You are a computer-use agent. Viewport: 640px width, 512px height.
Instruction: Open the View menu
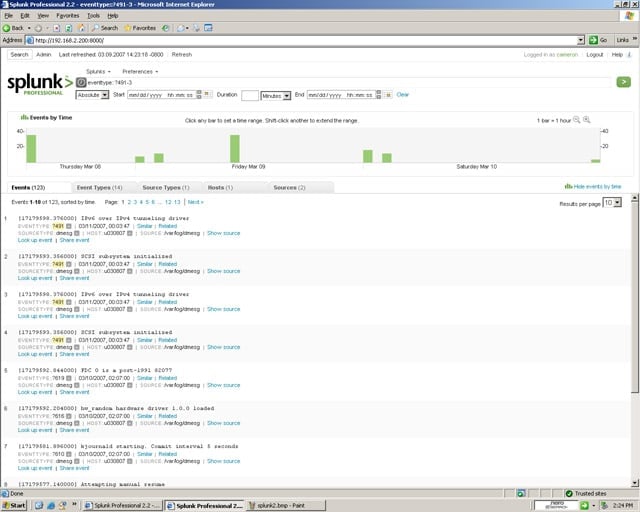[43, 16]
